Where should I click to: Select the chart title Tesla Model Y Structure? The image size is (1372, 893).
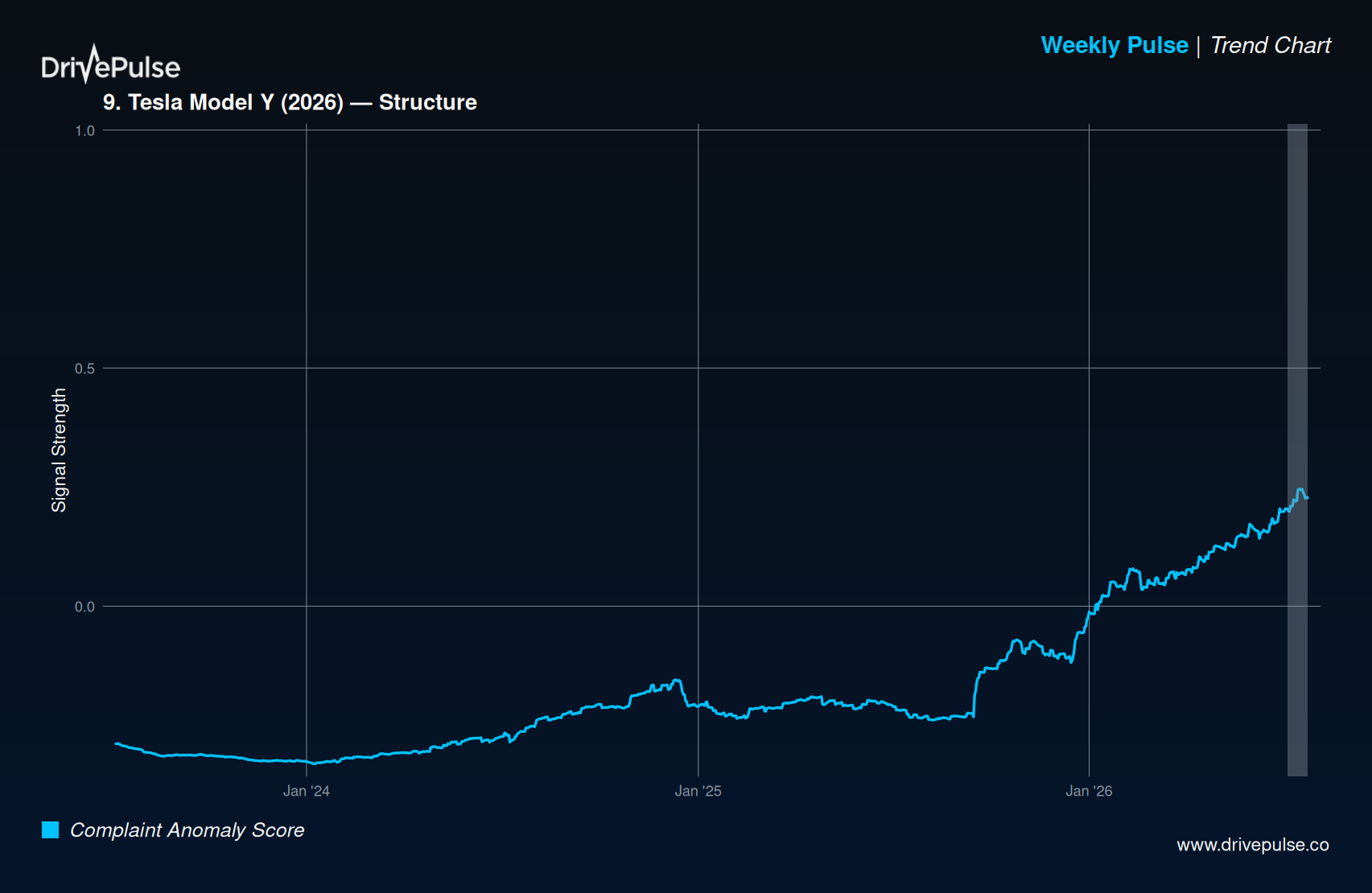pyautogui.click(x=290, y=102)
